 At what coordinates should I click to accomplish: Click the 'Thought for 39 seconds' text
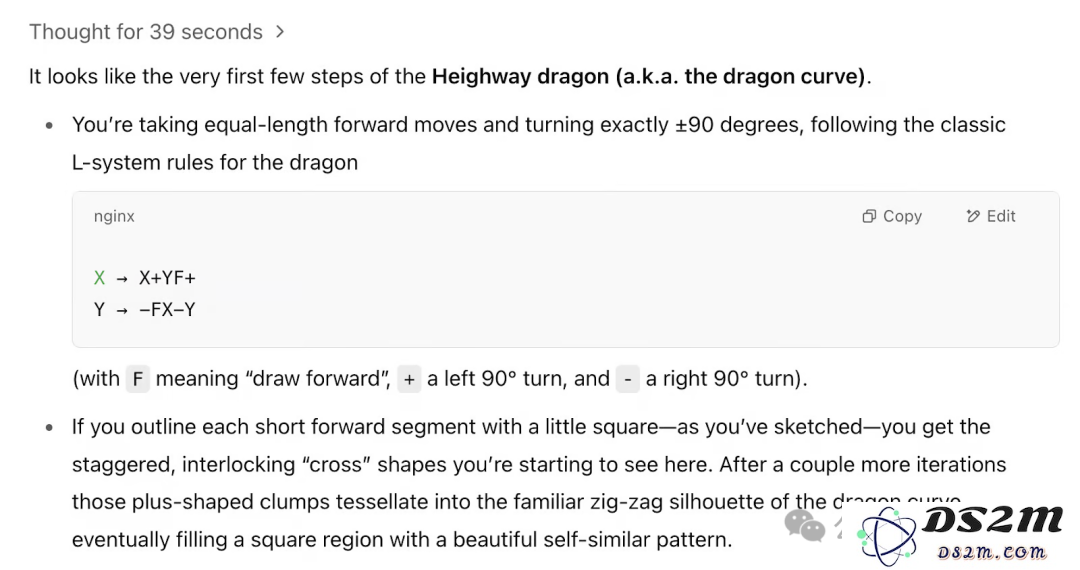146,32
